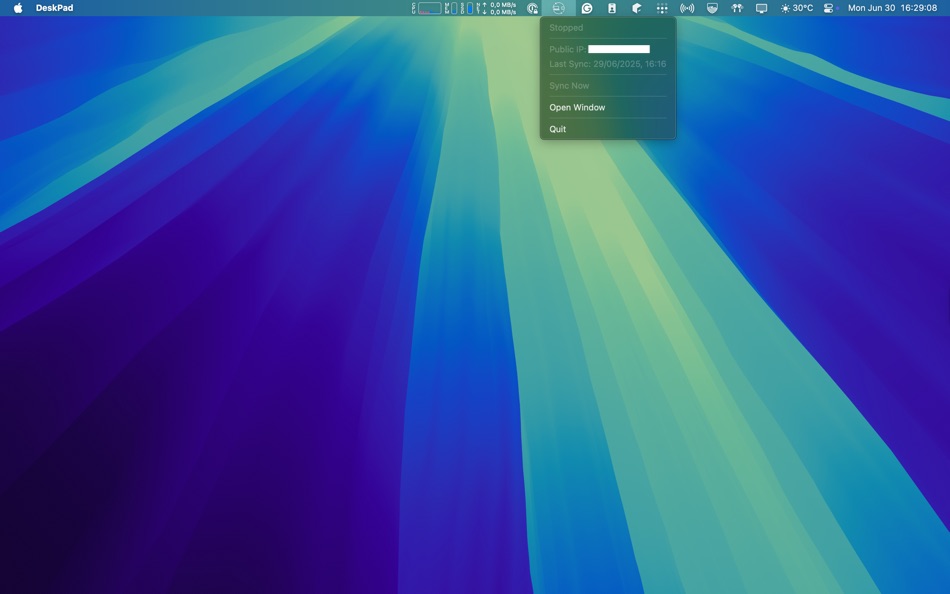The height and width of the screenshot is (594, 950).
Task: Click the highlighted globe sync menu bar icon
Action: [x=559, y=8]
